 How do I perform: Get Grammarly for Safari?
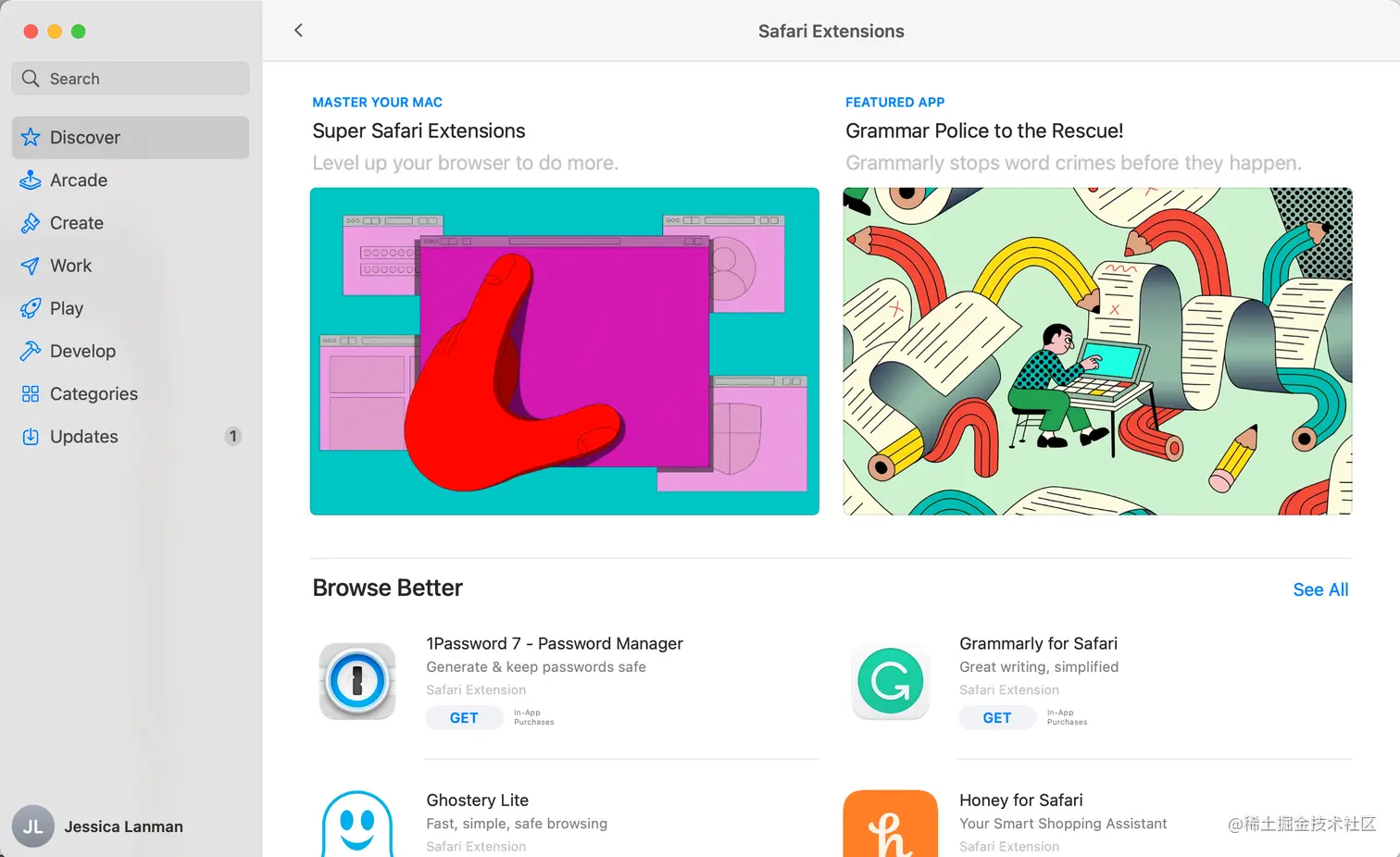pyautogui.click(x=997, y=717)
